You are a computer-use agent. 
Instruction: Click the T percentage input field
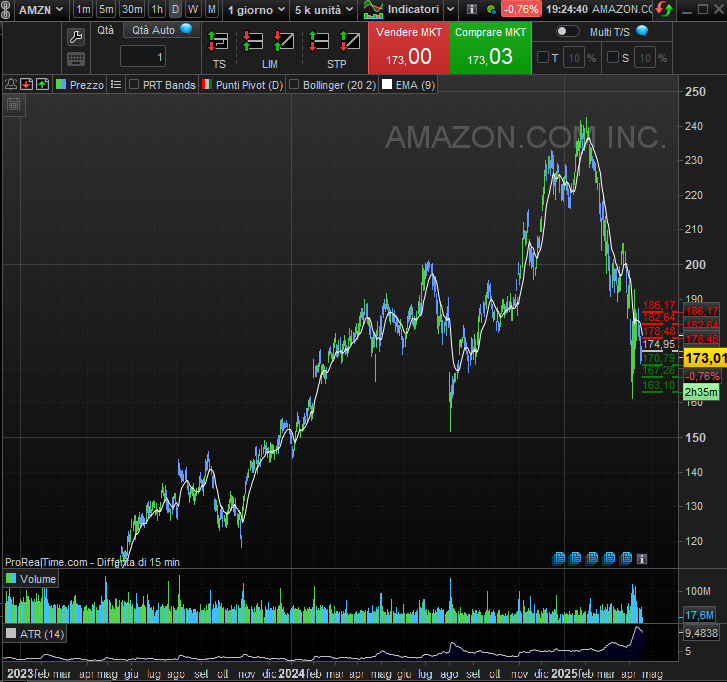(574, 58)
